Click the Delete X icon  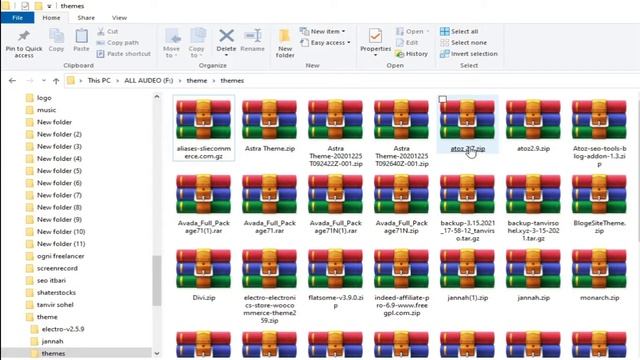click(227, 36)
